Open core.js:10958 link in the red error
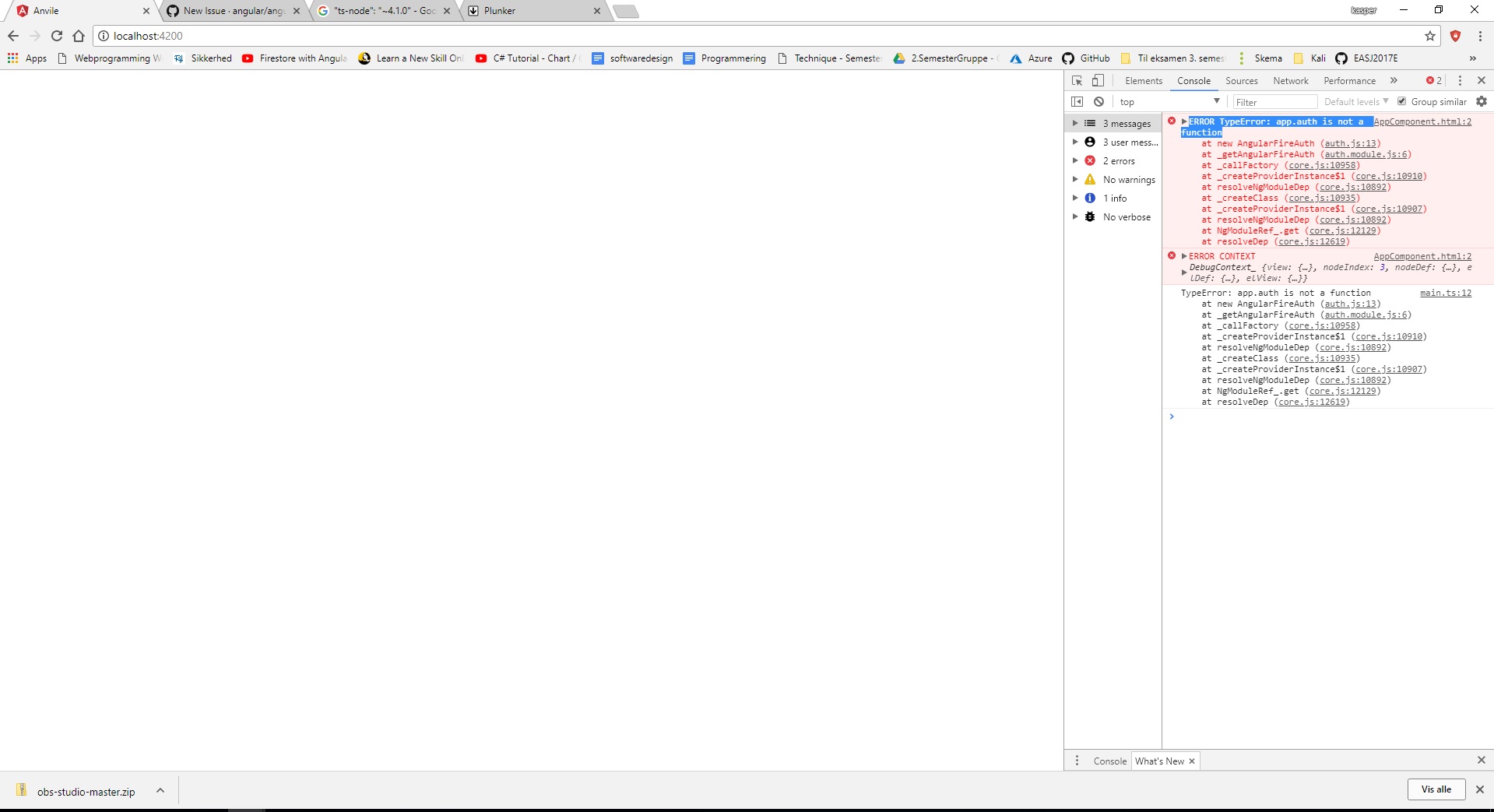1494x812 pixels. pos(1322,165)
